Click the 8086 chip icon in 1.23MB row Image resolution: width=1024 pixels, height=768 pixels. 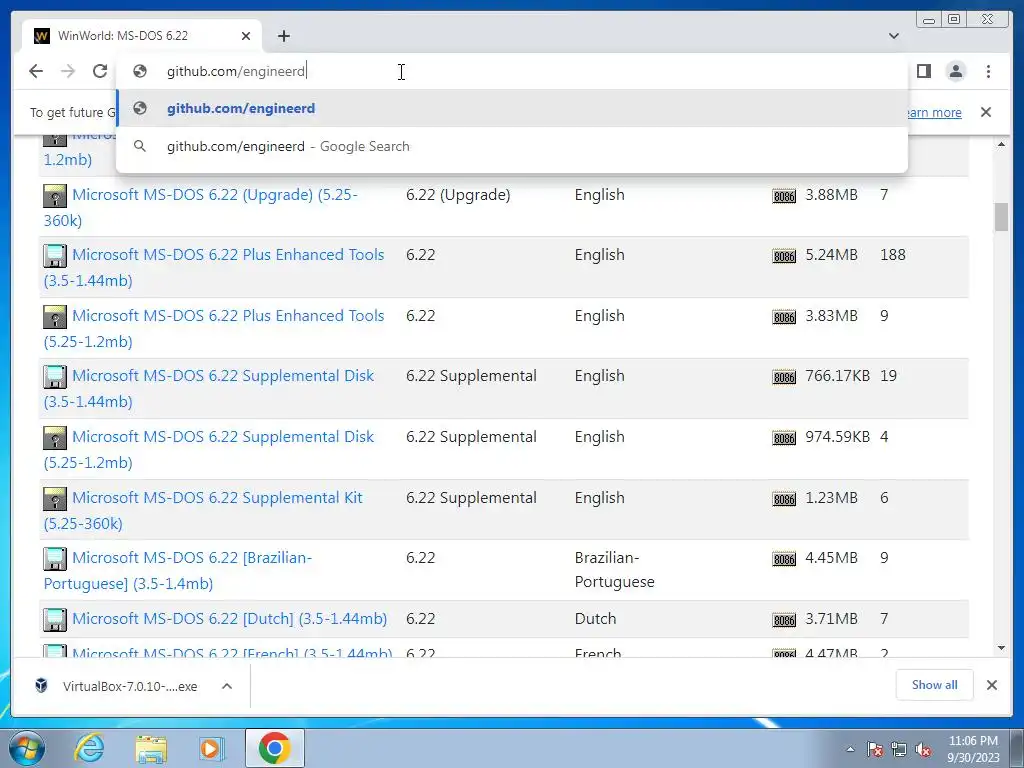(x=784, y=499)
